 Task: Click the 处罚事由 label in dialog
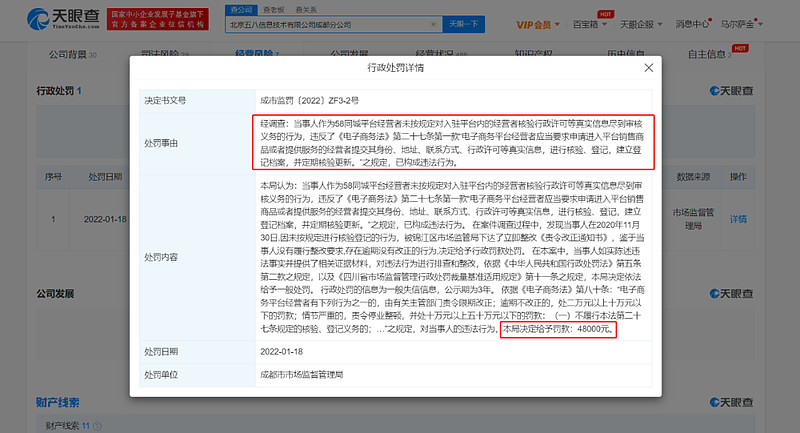point(161,143)
